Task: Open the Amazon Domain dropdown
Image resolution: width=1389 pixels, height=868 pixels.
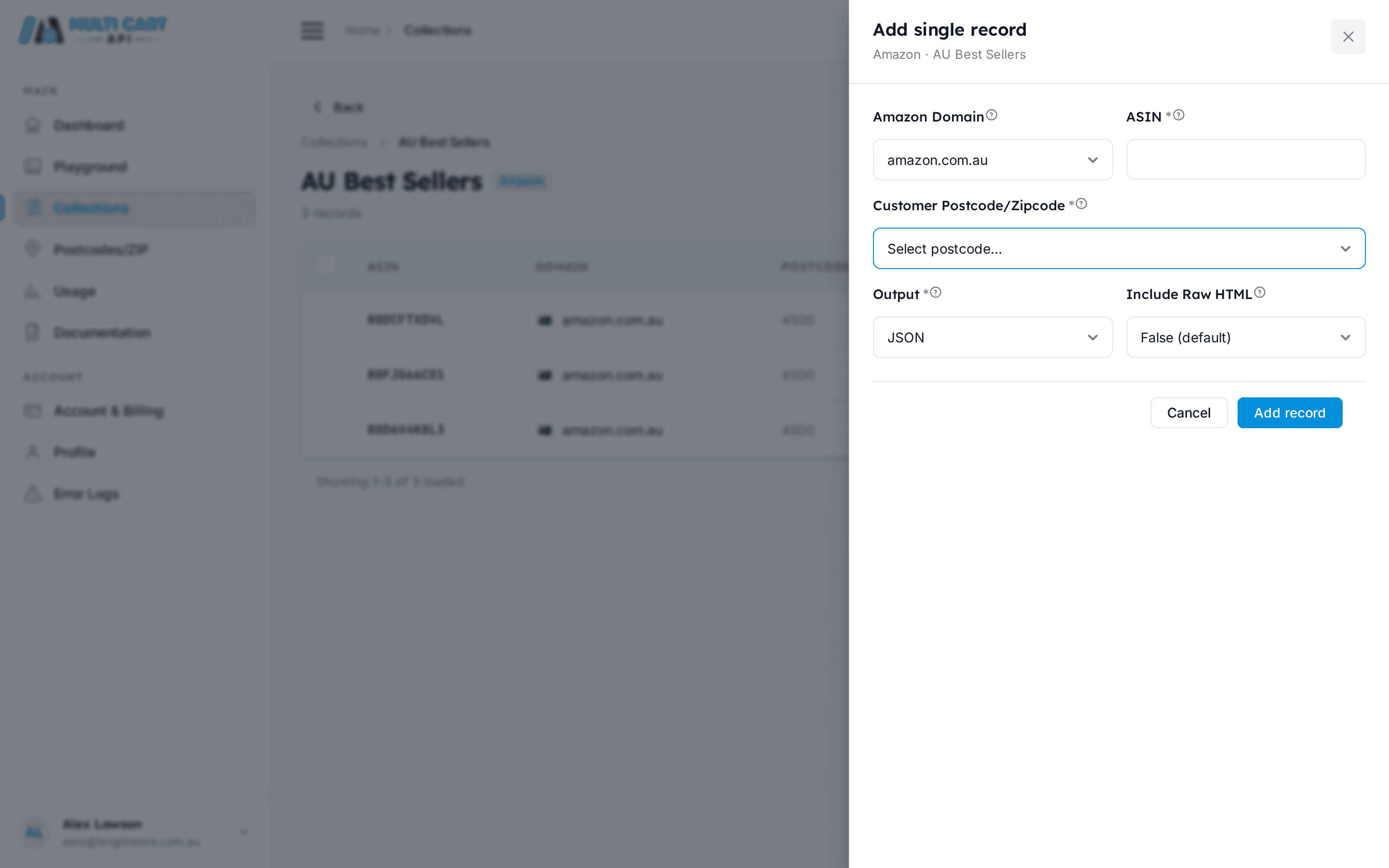Action: (x=993, y=160)
